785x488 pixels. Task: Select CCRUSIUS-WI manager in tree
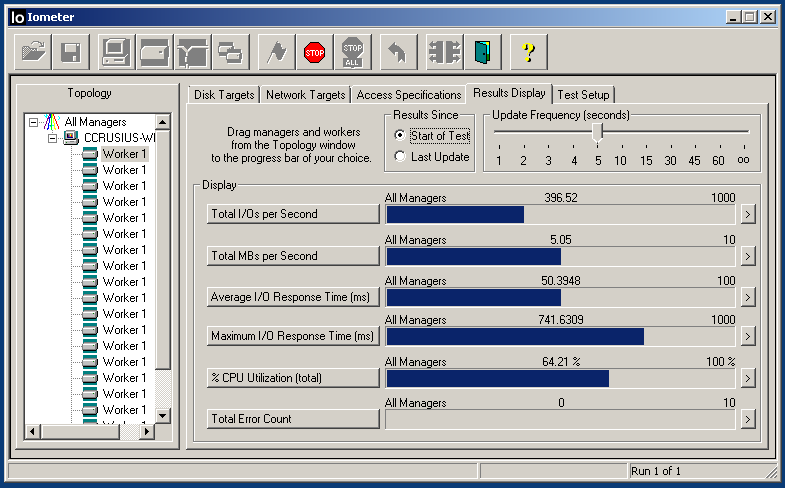tap(119, 138)
